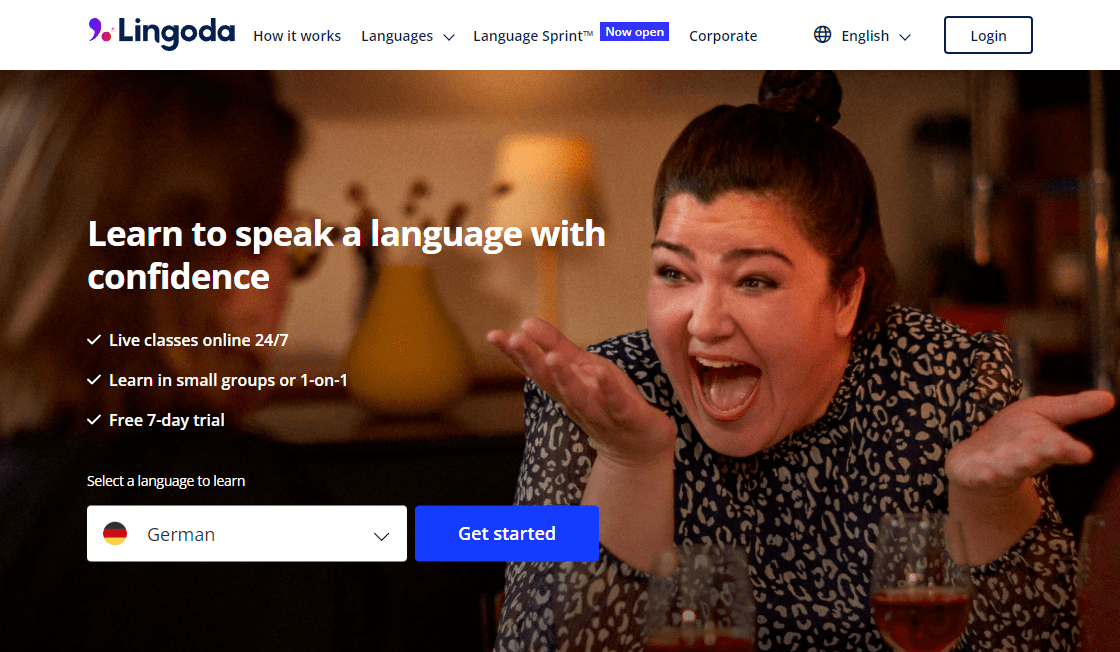Viewport: 1120px width, 652px height.
Task: Go to the Corporate page
Action: [723, 36]
